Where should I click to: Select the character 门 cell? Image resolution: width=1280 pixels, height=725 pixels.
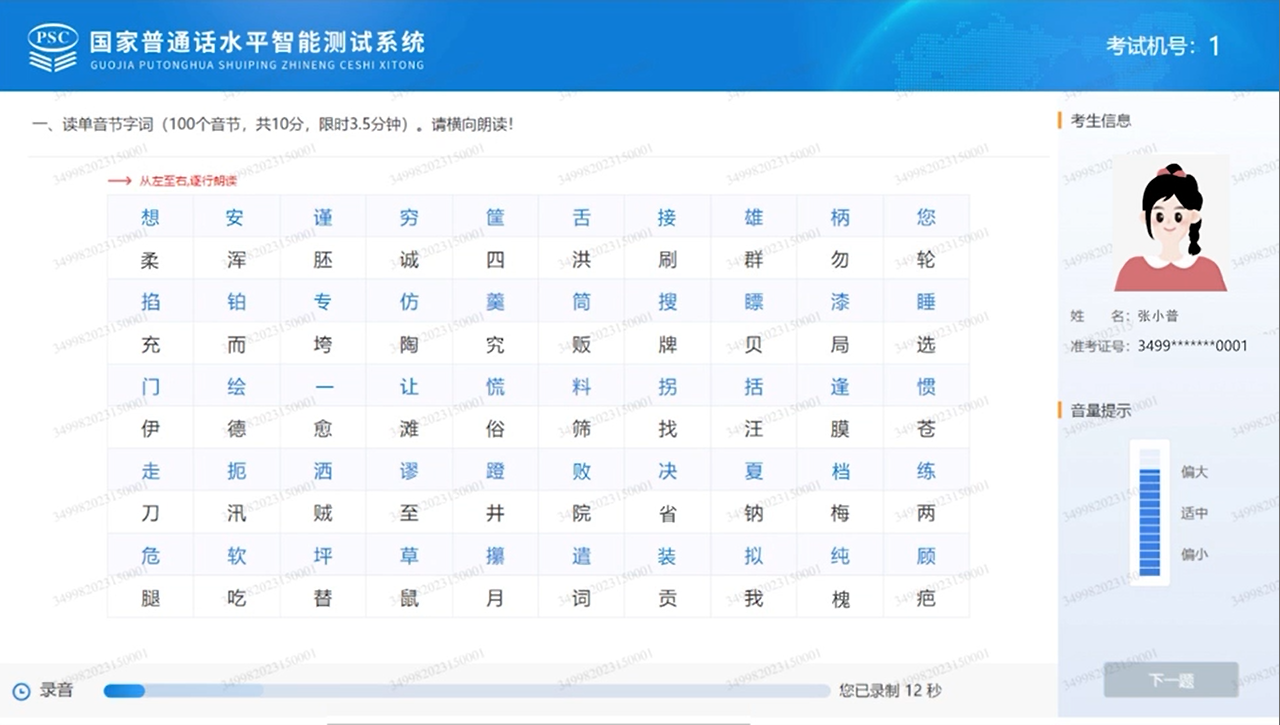click(x=150, y=387)
